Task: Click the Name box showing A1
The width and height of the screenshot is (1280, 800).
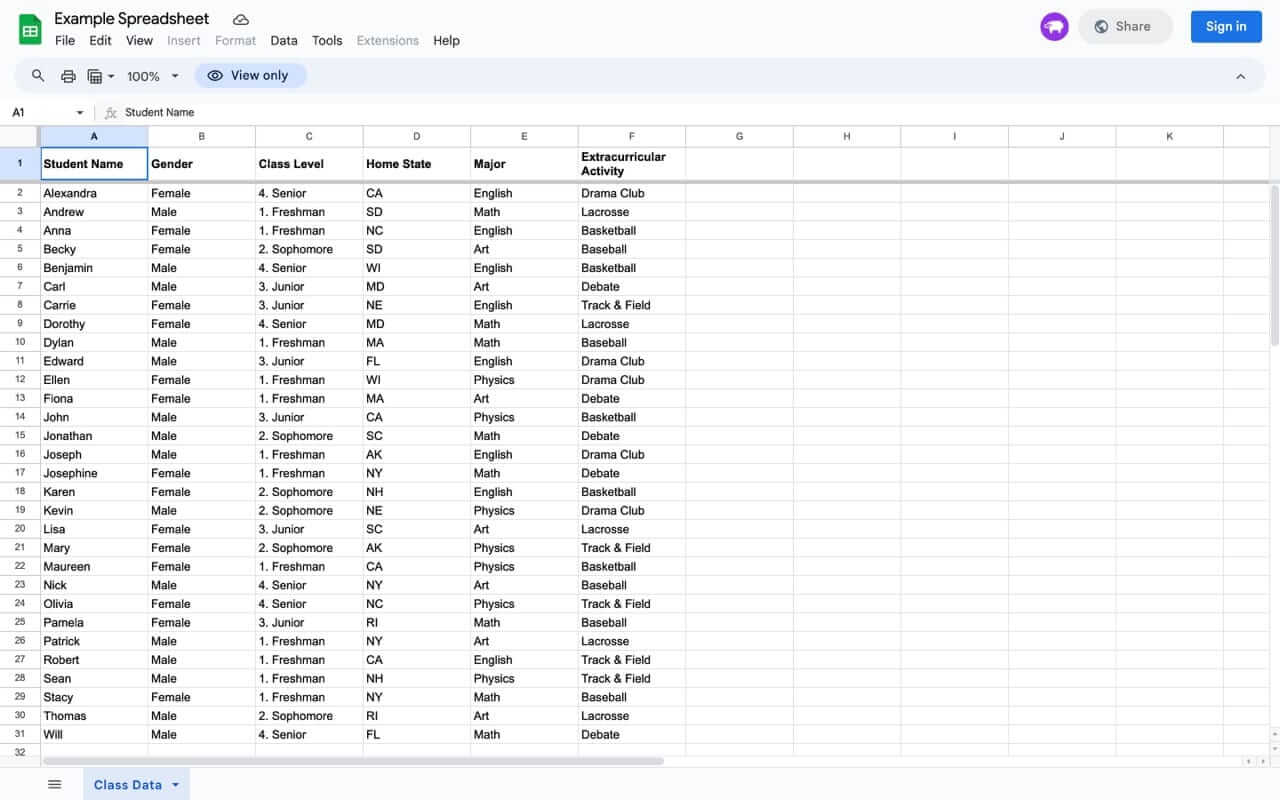Action: [x=48, y=113]
